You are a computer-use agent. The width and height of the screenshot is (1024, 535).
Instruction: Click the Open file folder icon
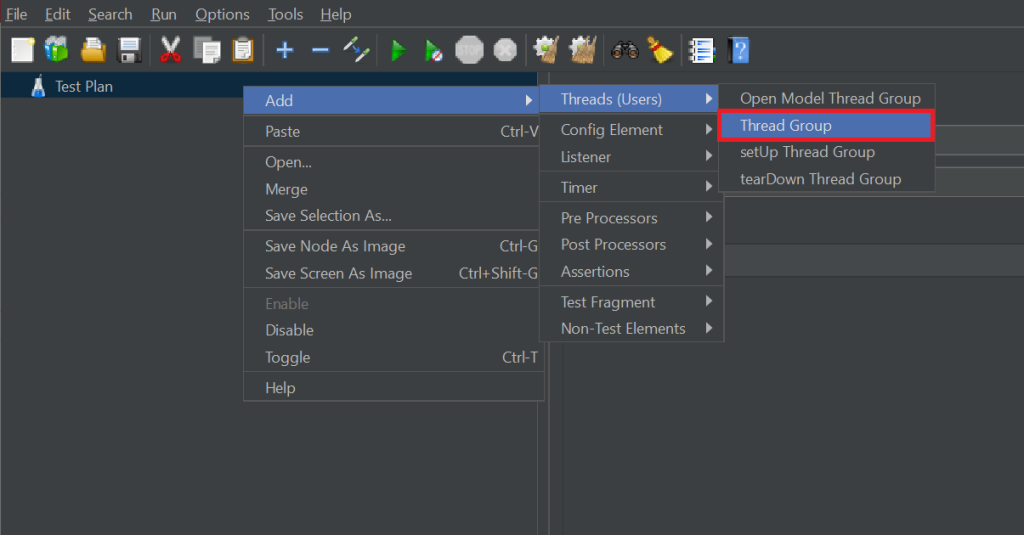pos(93,50)
